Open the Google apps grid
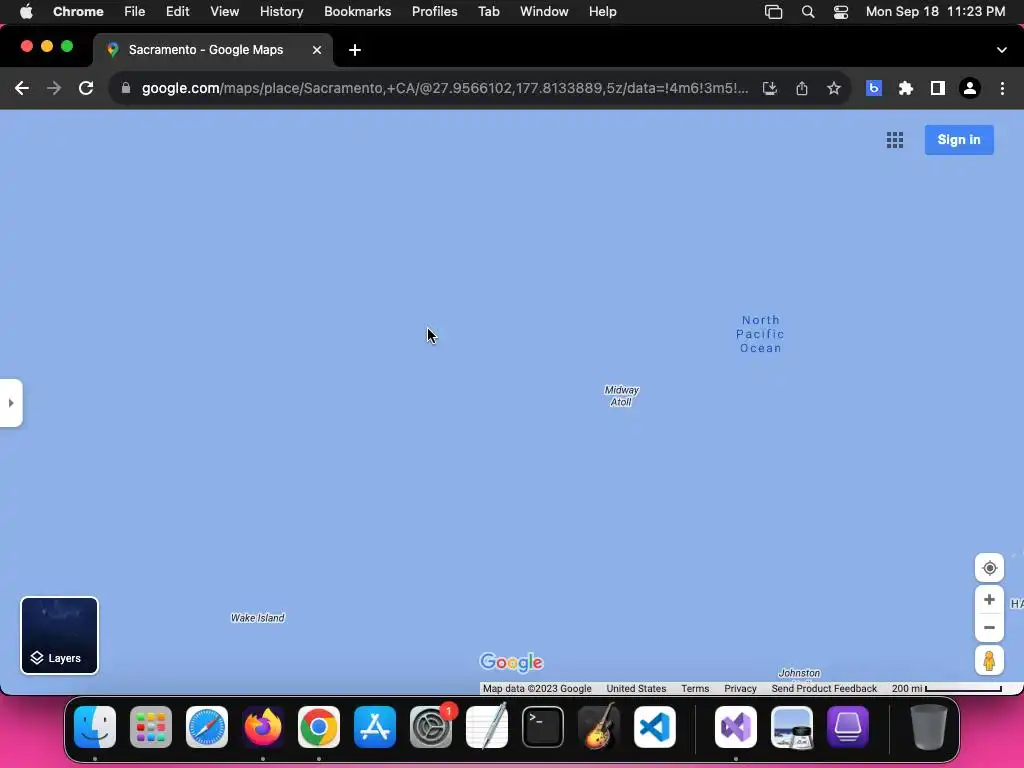Viewport: 1024px width, 768px height. click(895, 140)
